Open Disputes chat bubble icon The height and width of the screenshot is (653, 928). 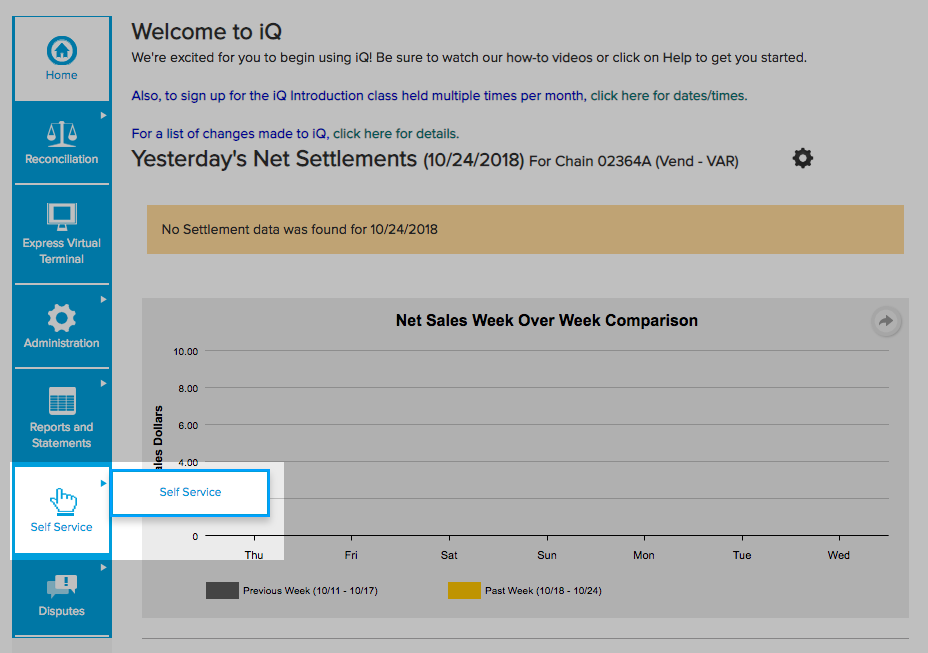pyautogui.click(x=62, y=586)
